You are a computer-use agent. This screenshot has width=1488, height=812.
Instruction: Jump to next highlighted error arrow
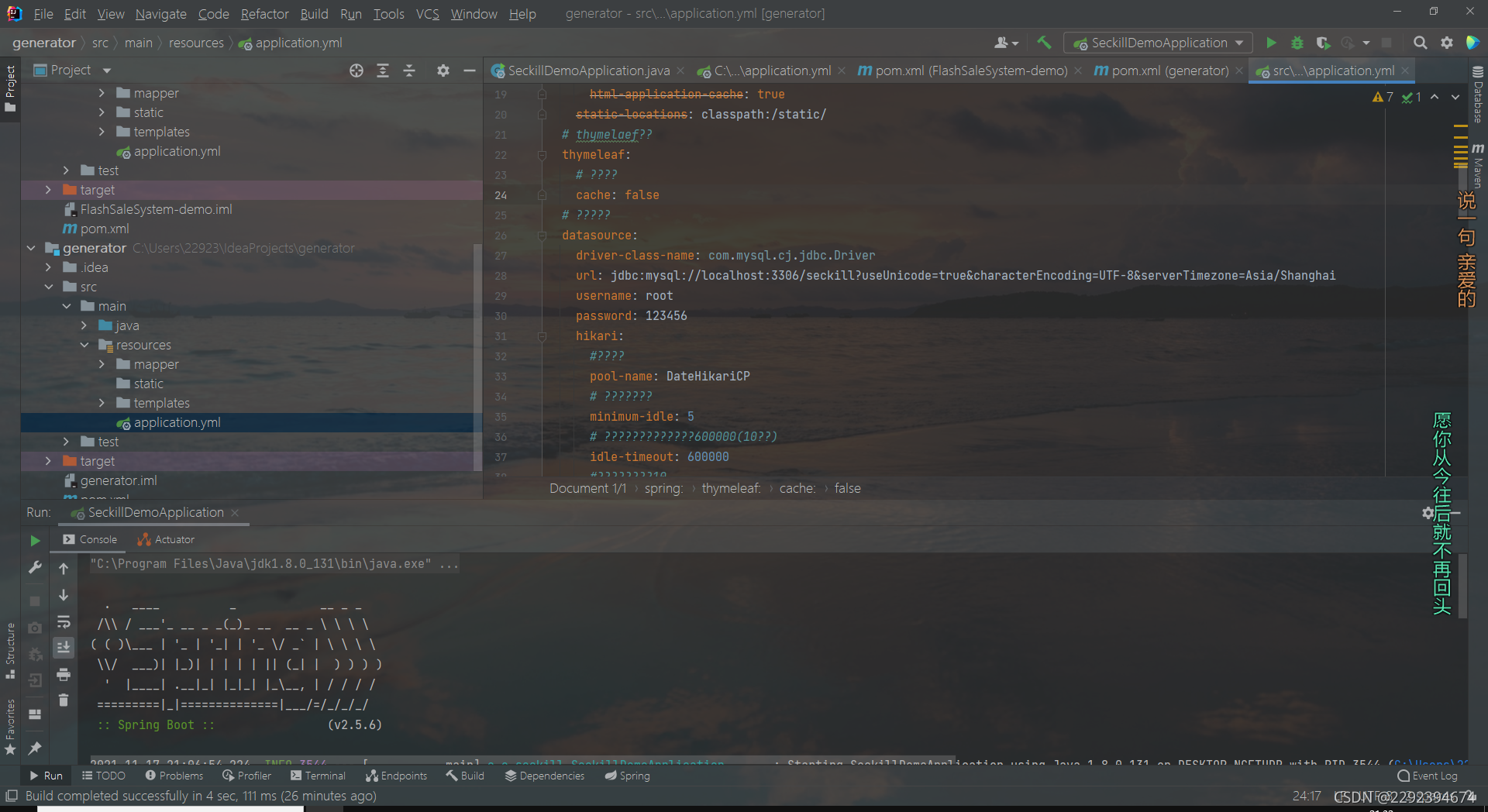[x=1455, y=97]
